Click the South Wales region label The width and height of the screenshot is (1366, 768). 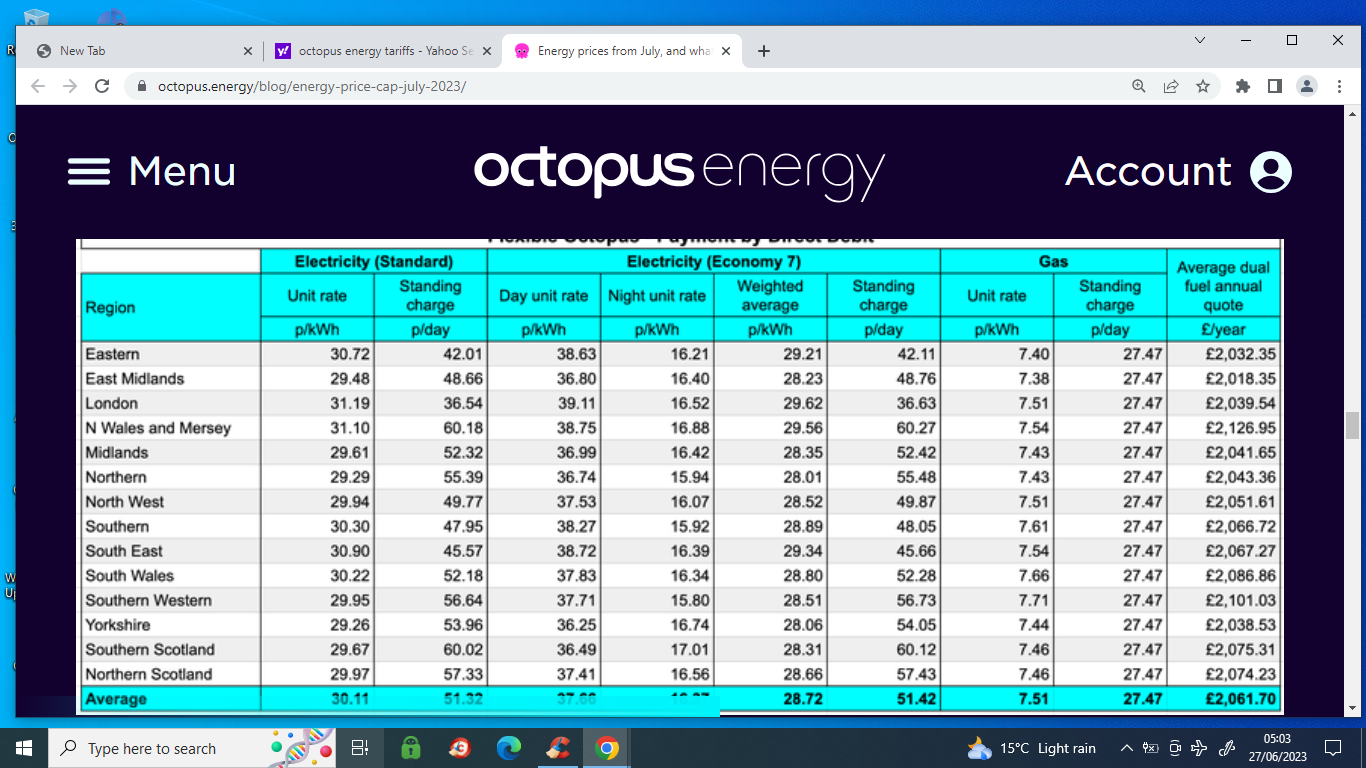click(x=130, y=576)
